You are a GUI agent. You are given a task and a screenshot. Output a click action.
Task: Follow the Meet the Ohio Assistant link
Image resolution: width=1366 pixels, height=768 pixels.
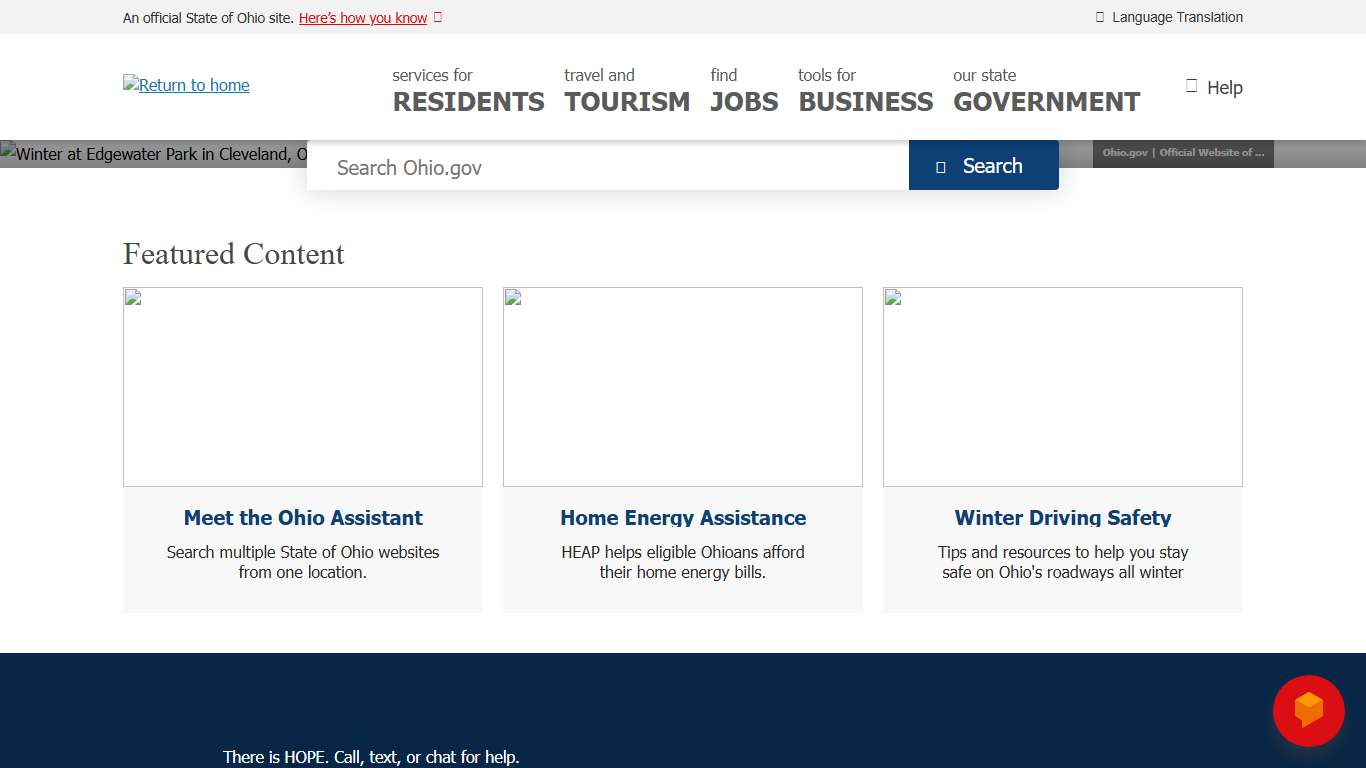303,518
